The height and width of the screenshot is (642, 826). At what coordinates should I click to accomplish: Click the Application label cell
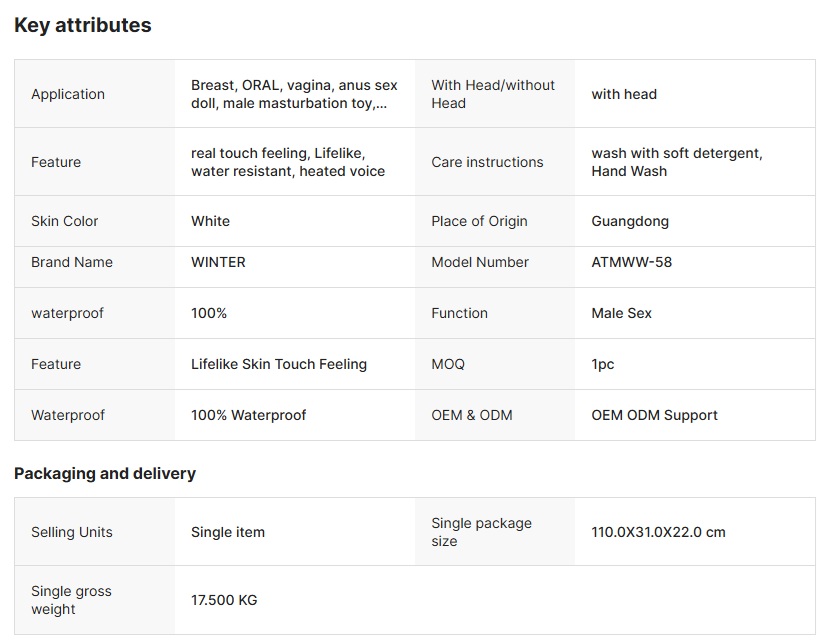tap(68, 94)
